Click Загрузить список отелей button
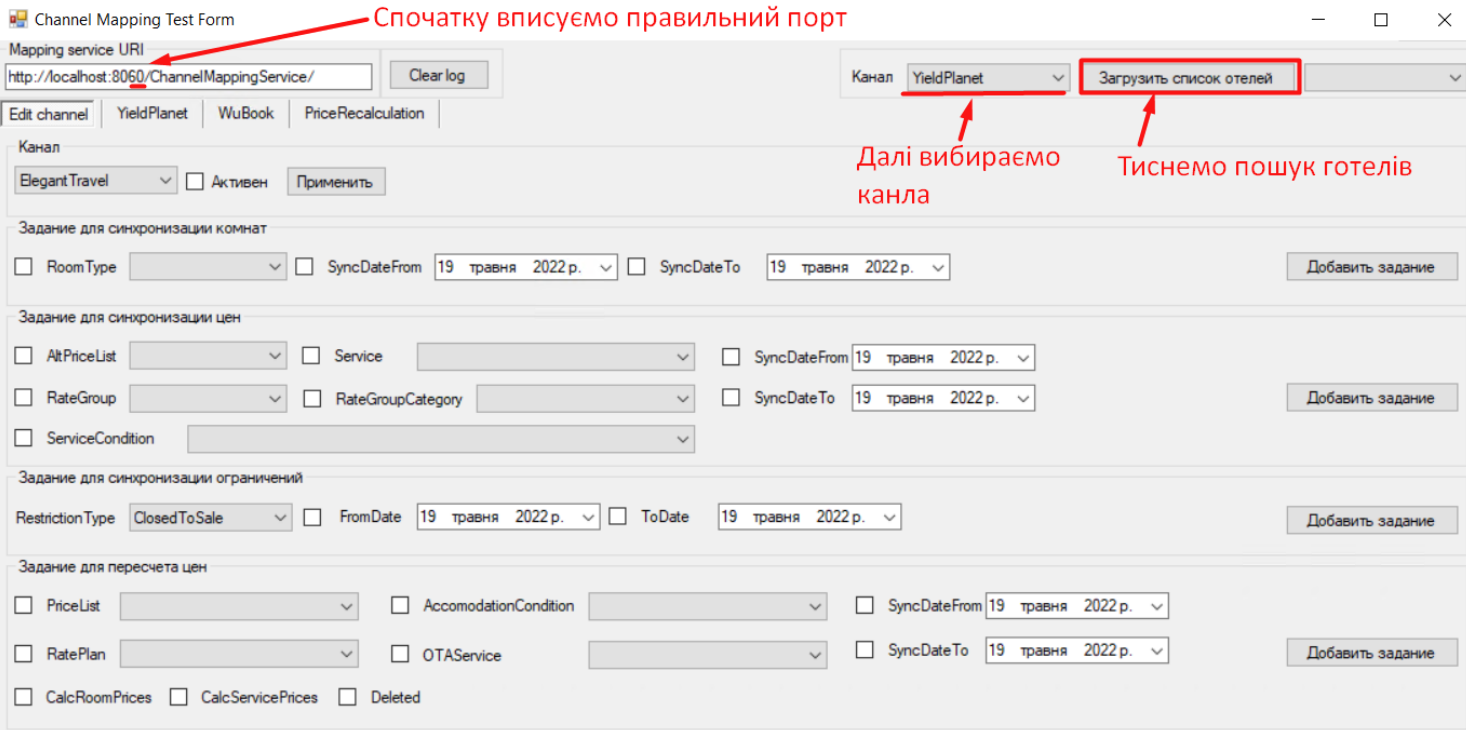The width and height of the screenshot is (1466, 730). (x=1189, y=77)
